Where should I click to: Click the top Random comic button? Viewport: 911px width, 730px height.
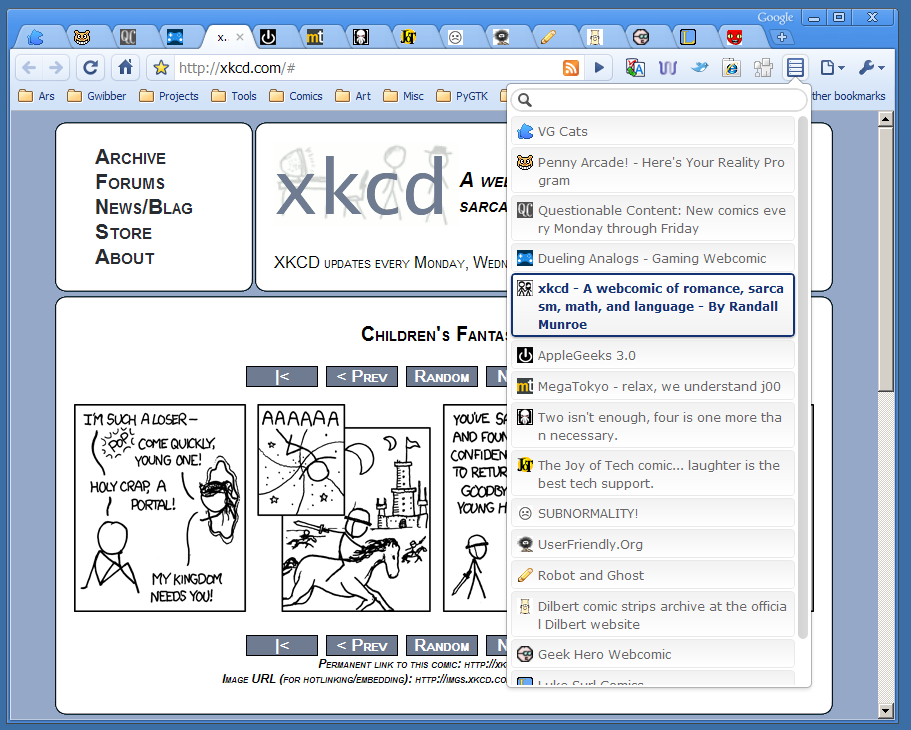(x=442, y=377)
